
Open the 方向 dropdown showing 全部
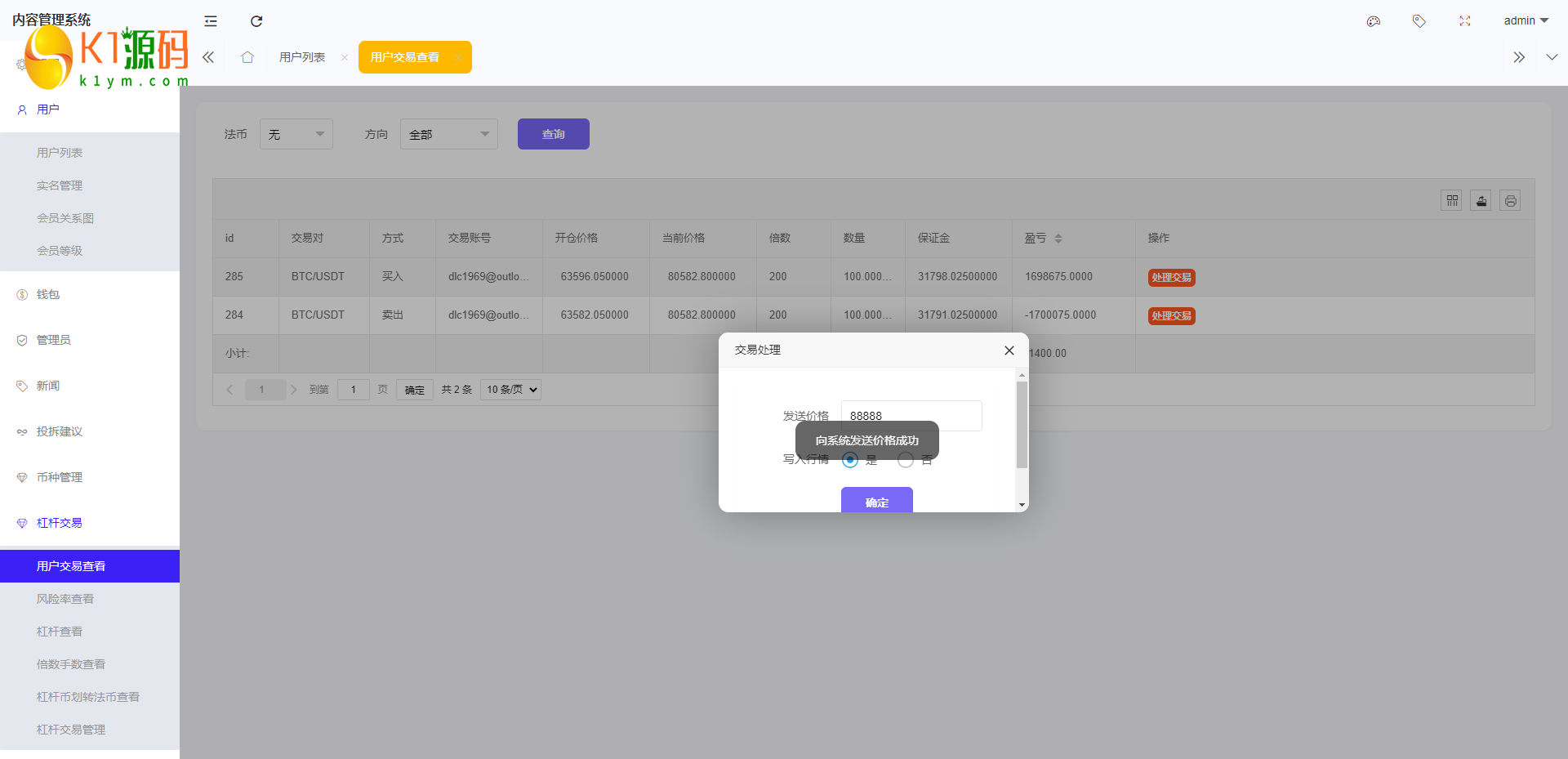[x=448, y=134]
